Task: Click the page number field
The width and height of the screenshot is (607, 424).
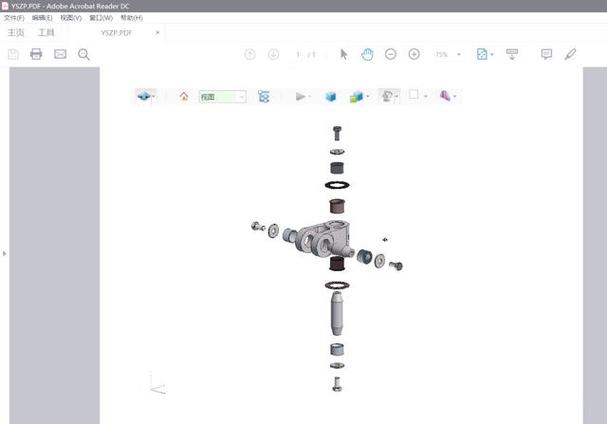Action: click(x=298, y=55)
